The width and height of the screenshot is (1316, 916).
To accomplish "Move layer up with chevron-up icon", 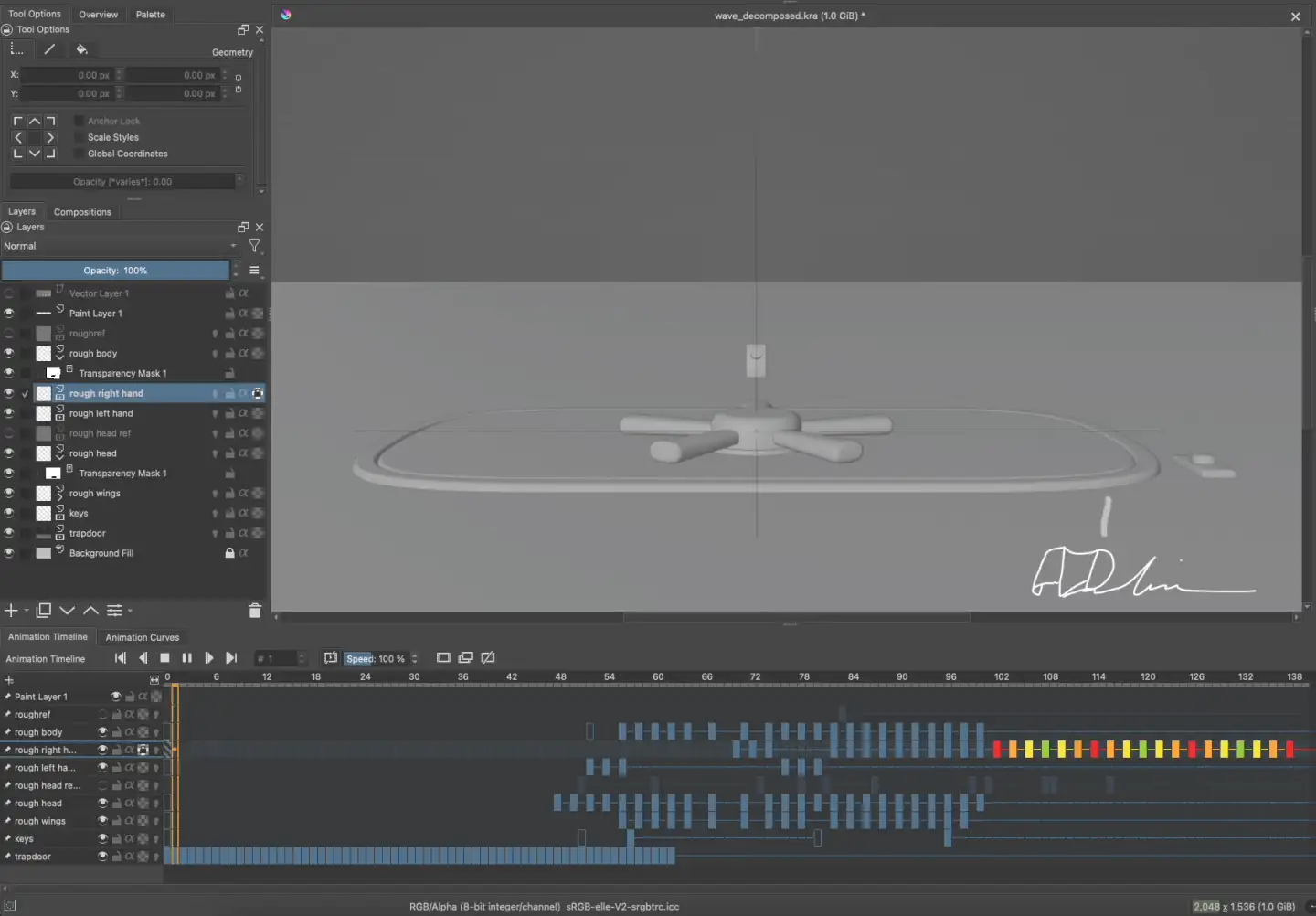I will coord(90,611).
